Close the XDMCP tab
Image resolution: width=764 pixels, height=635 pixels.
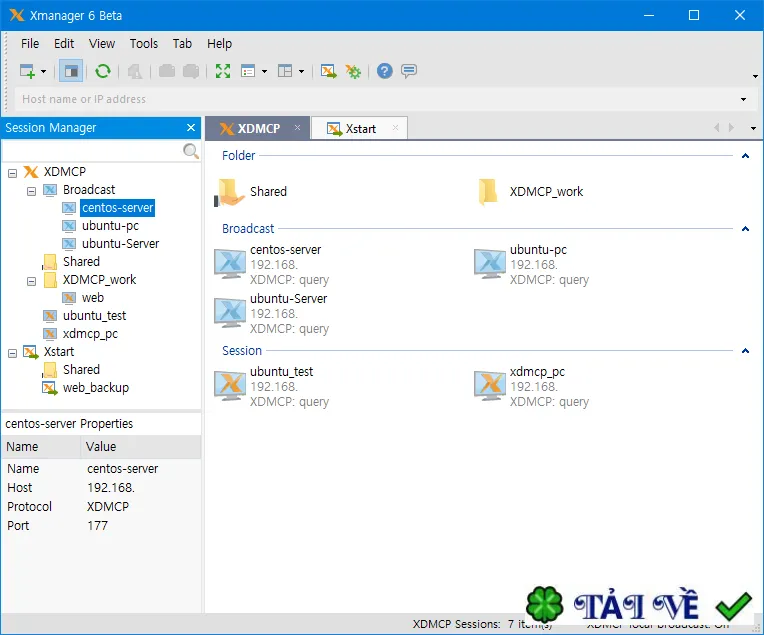point(297,128)
